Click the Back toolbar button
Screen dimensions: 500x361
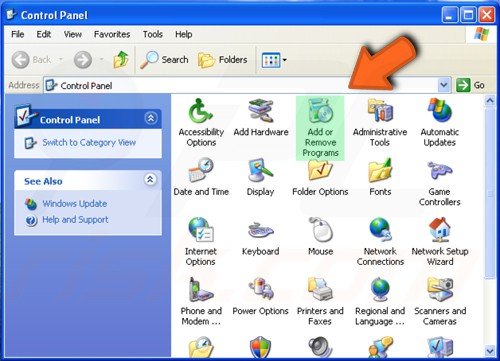[31, 60]
